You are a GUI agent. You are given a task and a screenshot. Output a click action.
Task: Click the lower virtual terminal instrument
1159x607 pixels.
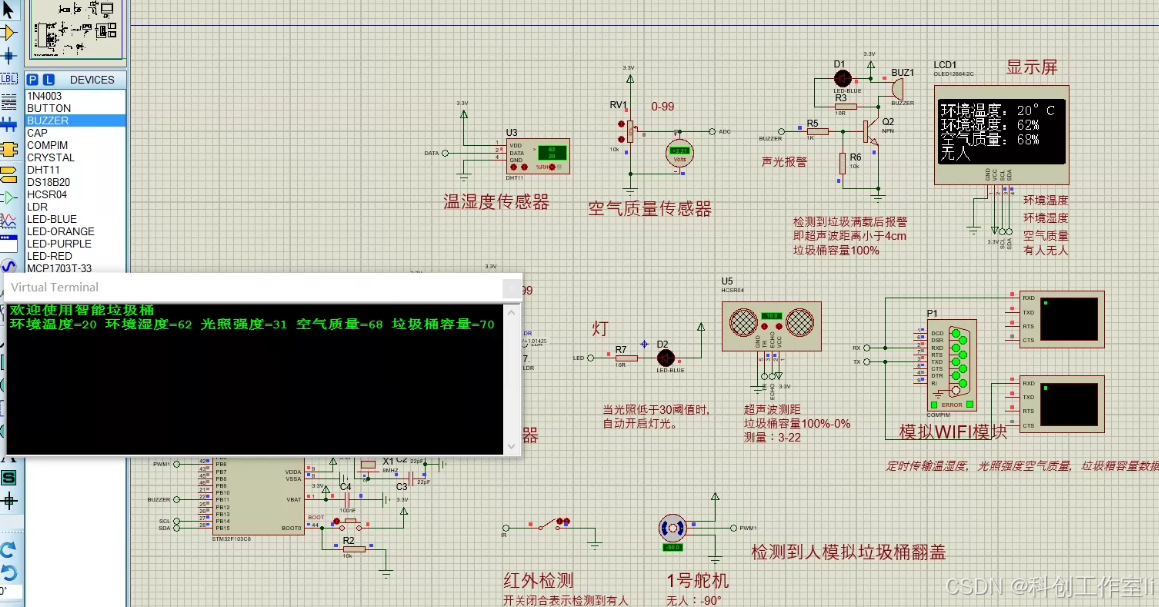[x=1061, y=404]
